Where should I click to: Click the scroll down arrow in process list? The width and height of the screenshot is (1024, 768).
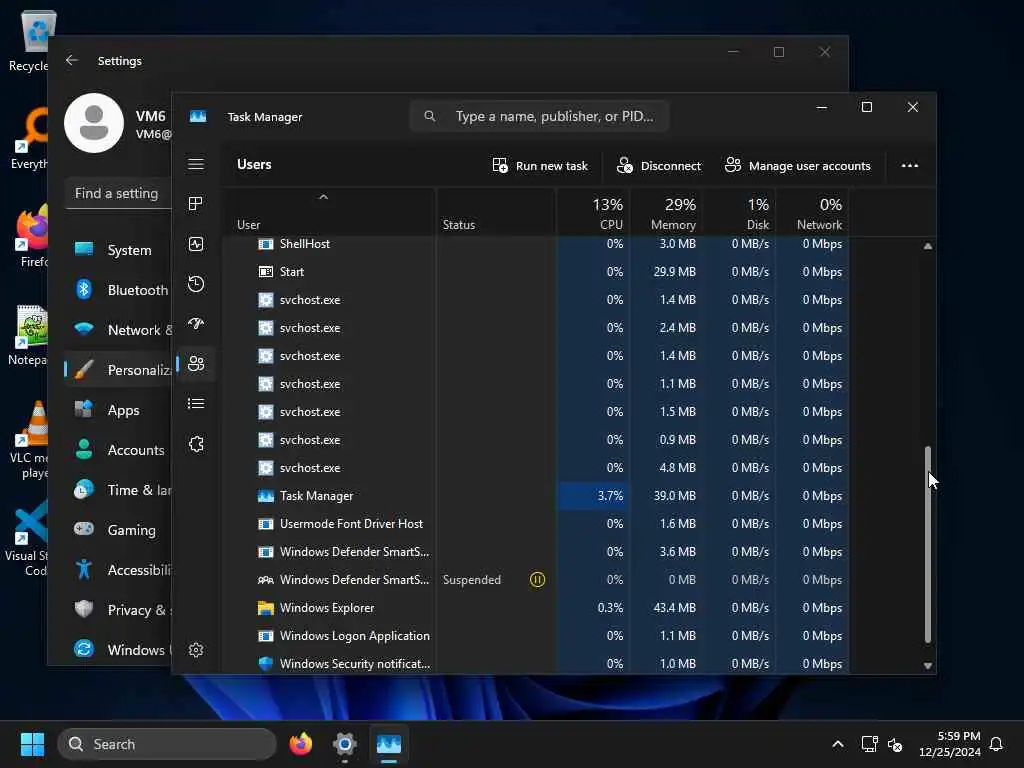[x=927, y=665]
